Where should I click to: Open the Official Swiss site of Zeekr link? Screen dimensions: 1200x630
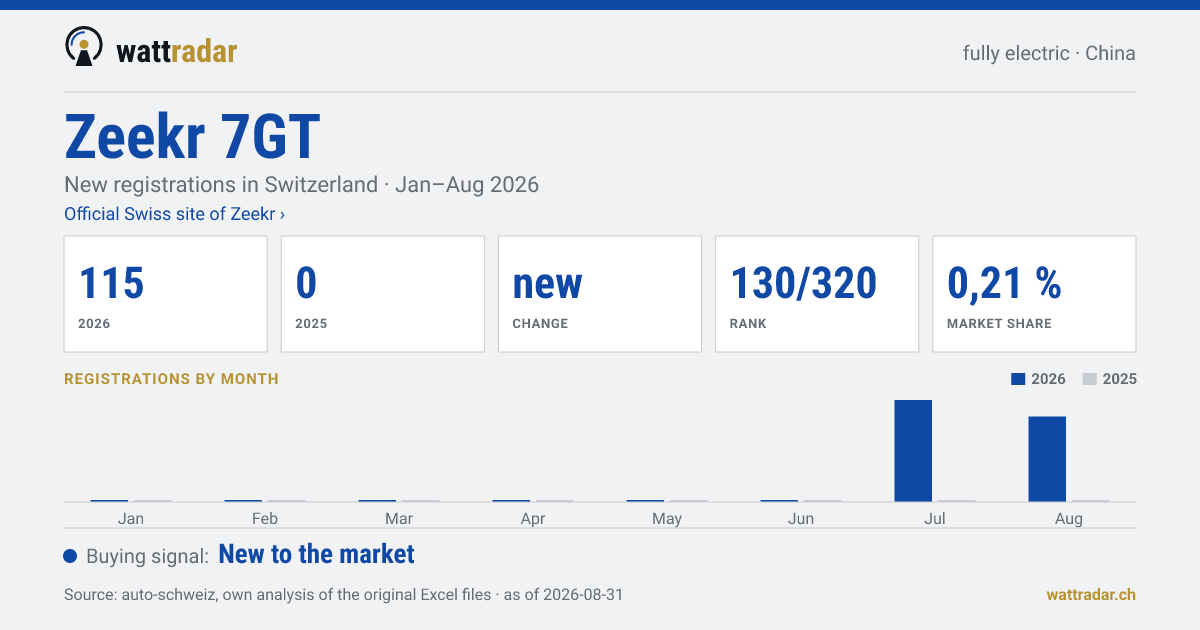[x=175, y=214]
